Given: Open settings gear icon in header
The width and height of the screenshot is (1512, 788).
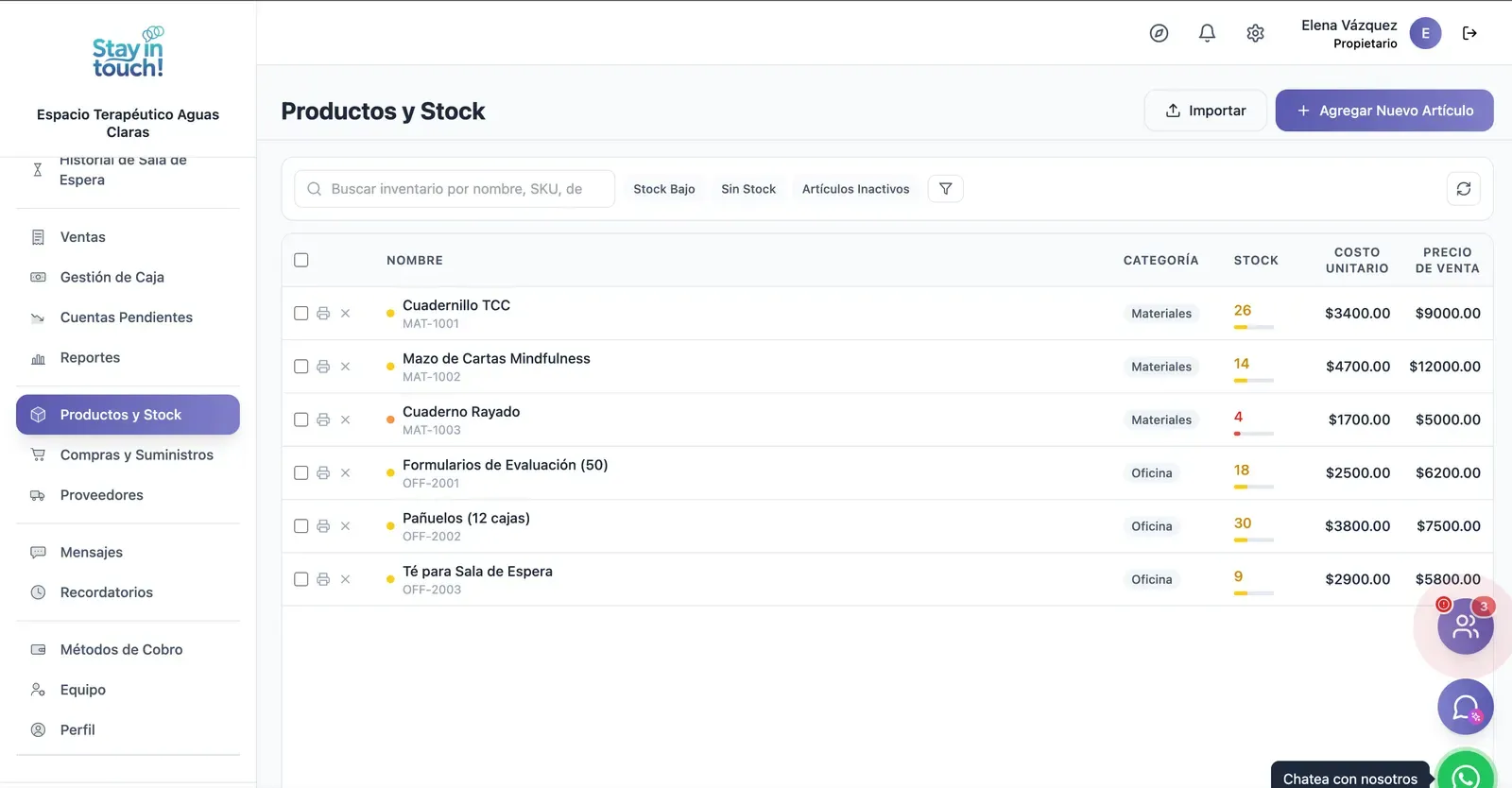Looking at the screenshot, I should (1255, 33).
